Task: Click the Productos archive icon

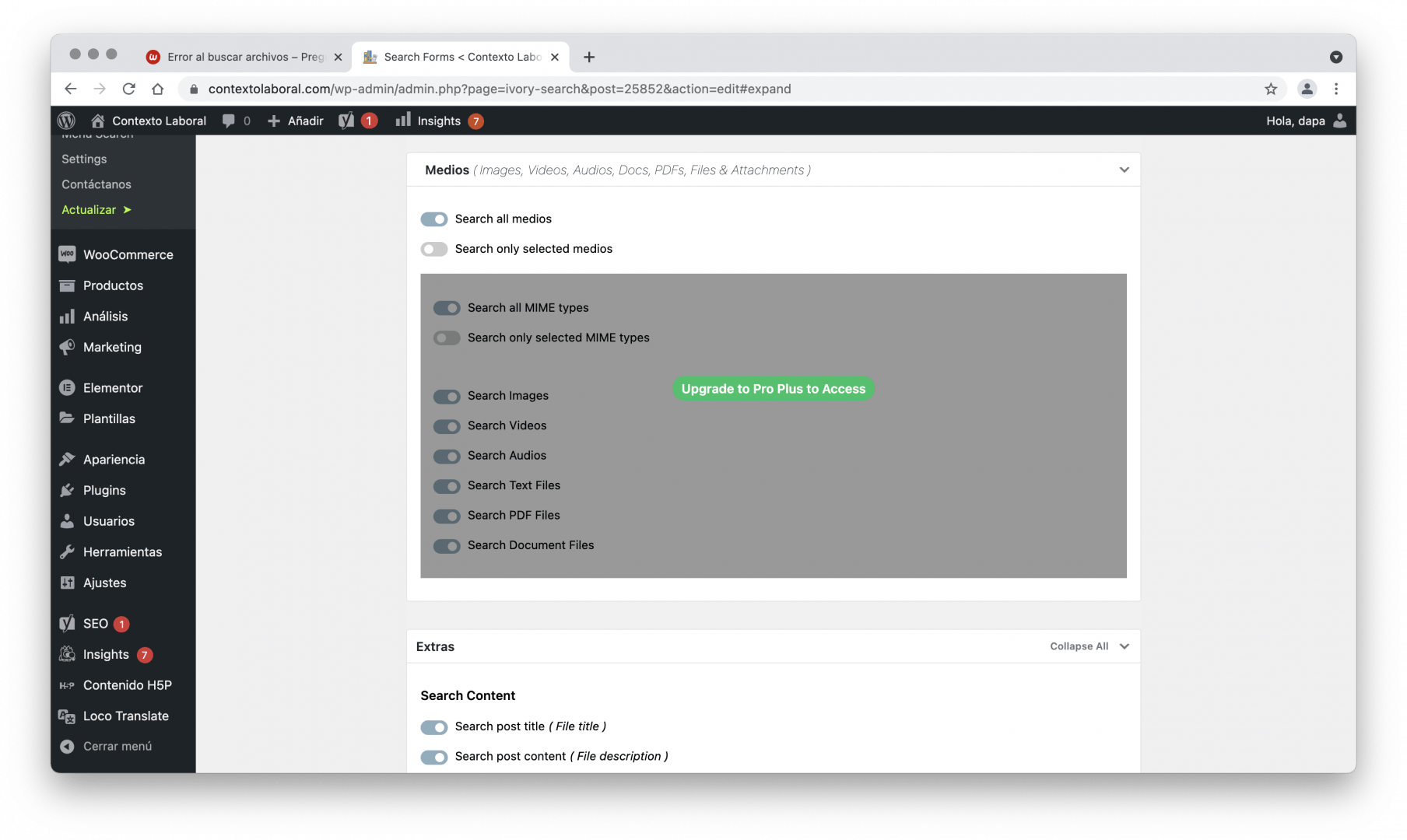Action: click(68, 285)
